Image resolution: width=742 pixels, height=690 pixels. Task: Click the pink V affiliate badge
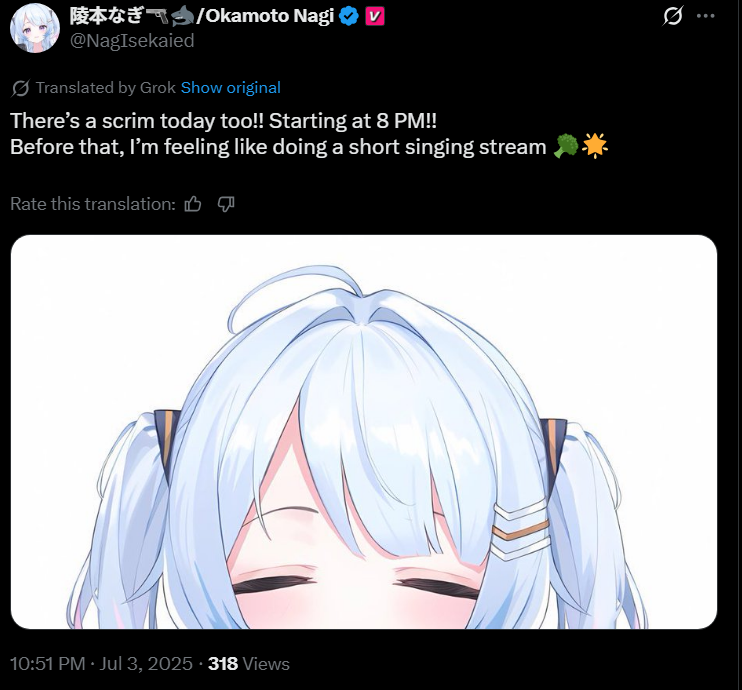[374, 17]
